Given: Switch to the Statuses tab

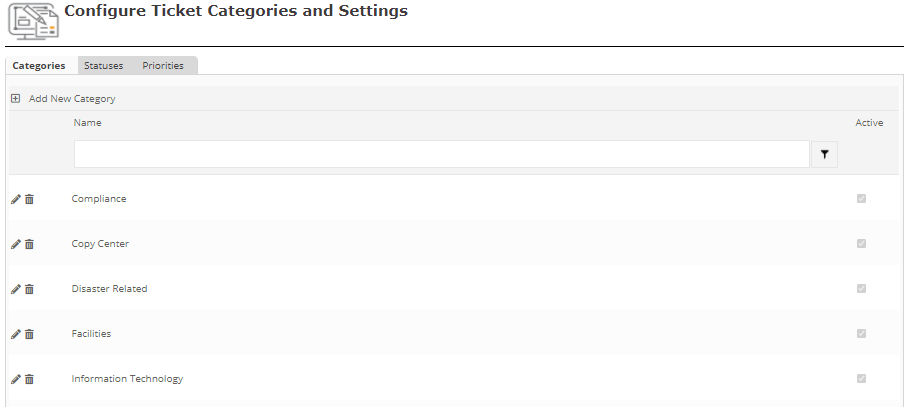Looking at the screenshot, I should pos(104,66).
